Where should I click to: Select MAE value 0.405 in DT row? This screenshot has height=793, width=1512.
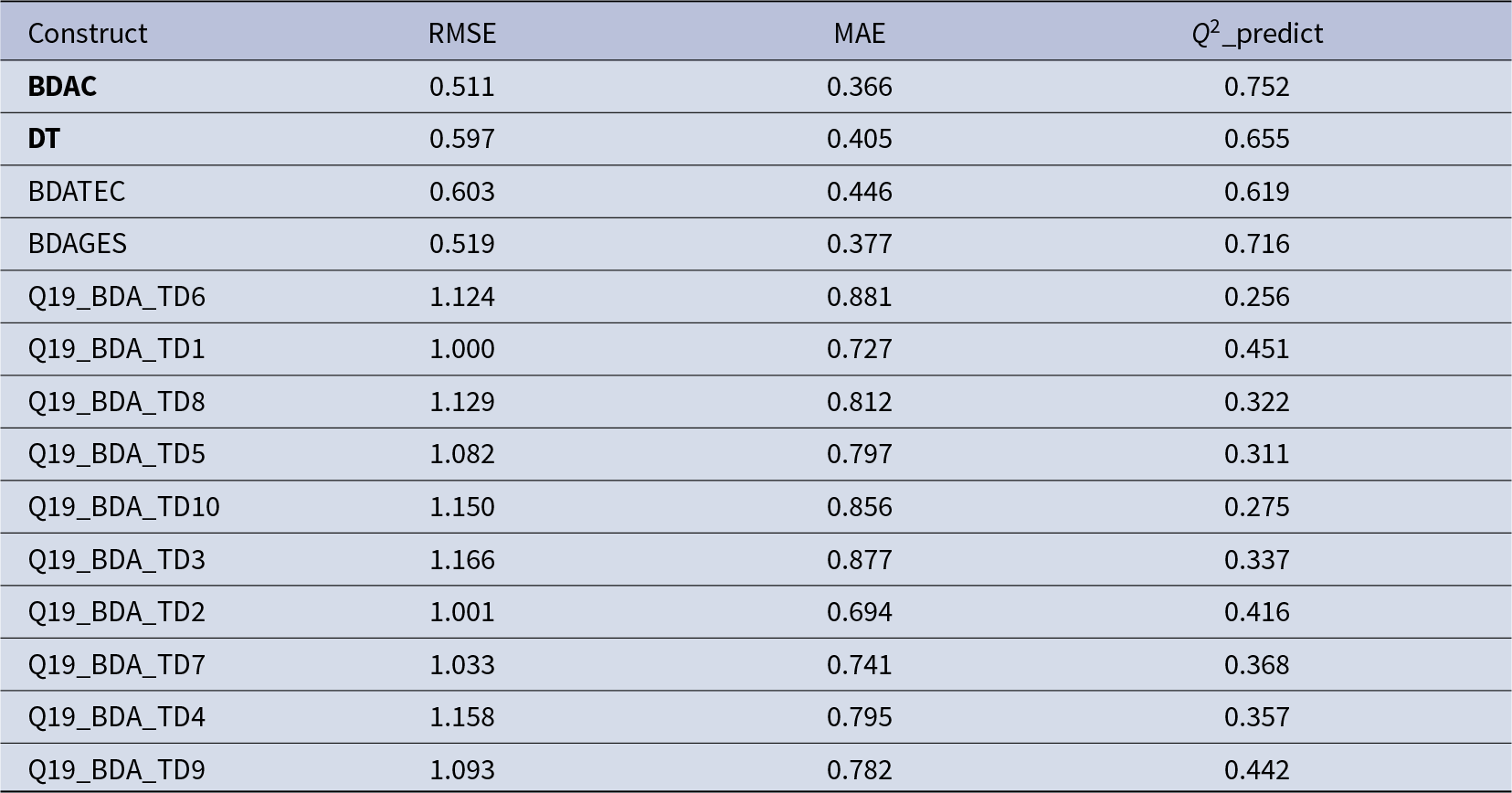[x=860, y=138]
